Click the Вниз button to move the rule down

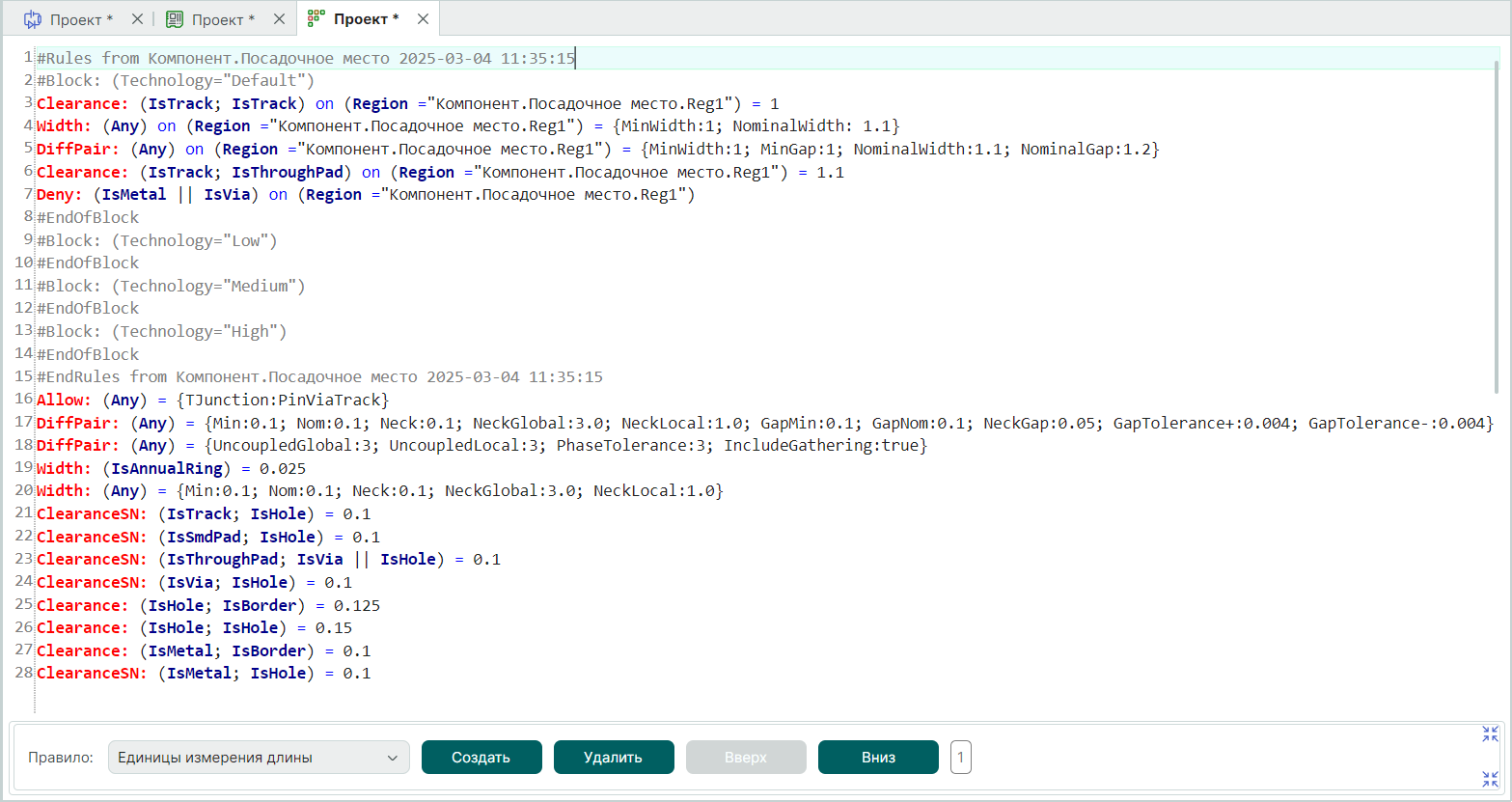pos(878,758)
